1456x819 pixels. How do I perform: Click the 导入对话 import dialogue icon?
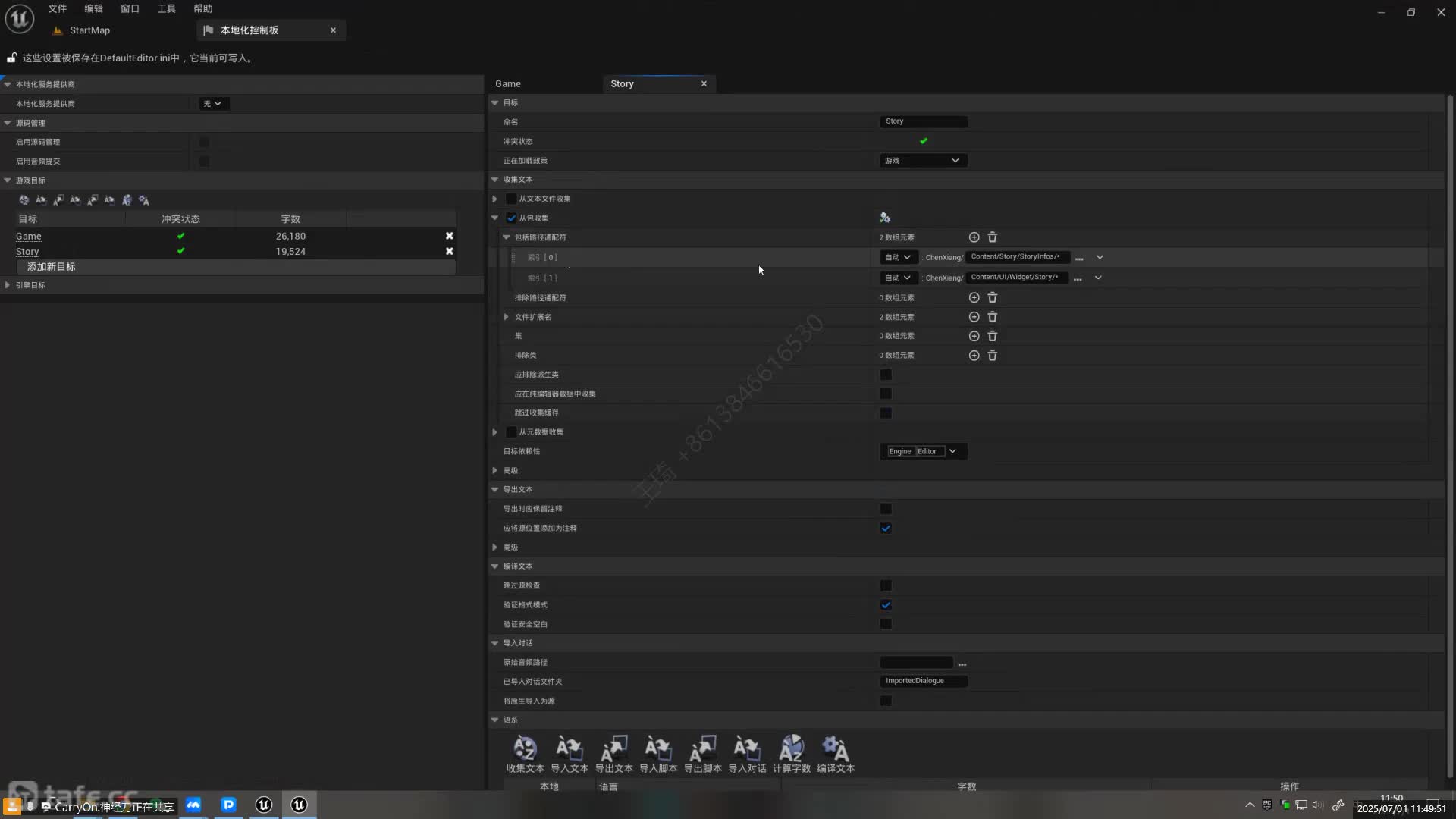tap(747, 749)
